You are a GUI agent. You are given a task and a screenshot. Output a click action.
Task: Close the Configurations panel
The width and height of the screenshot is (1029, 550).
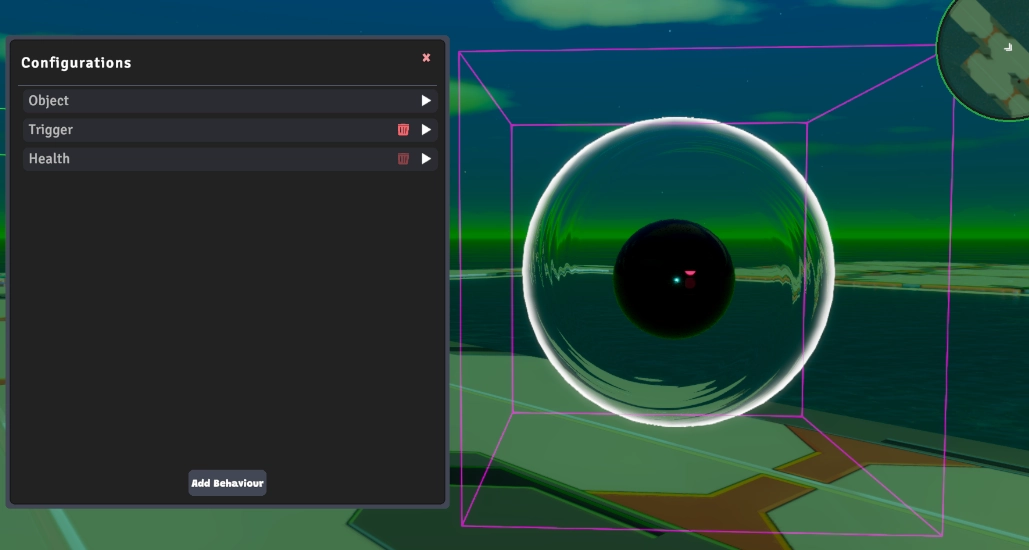point(426,58)
